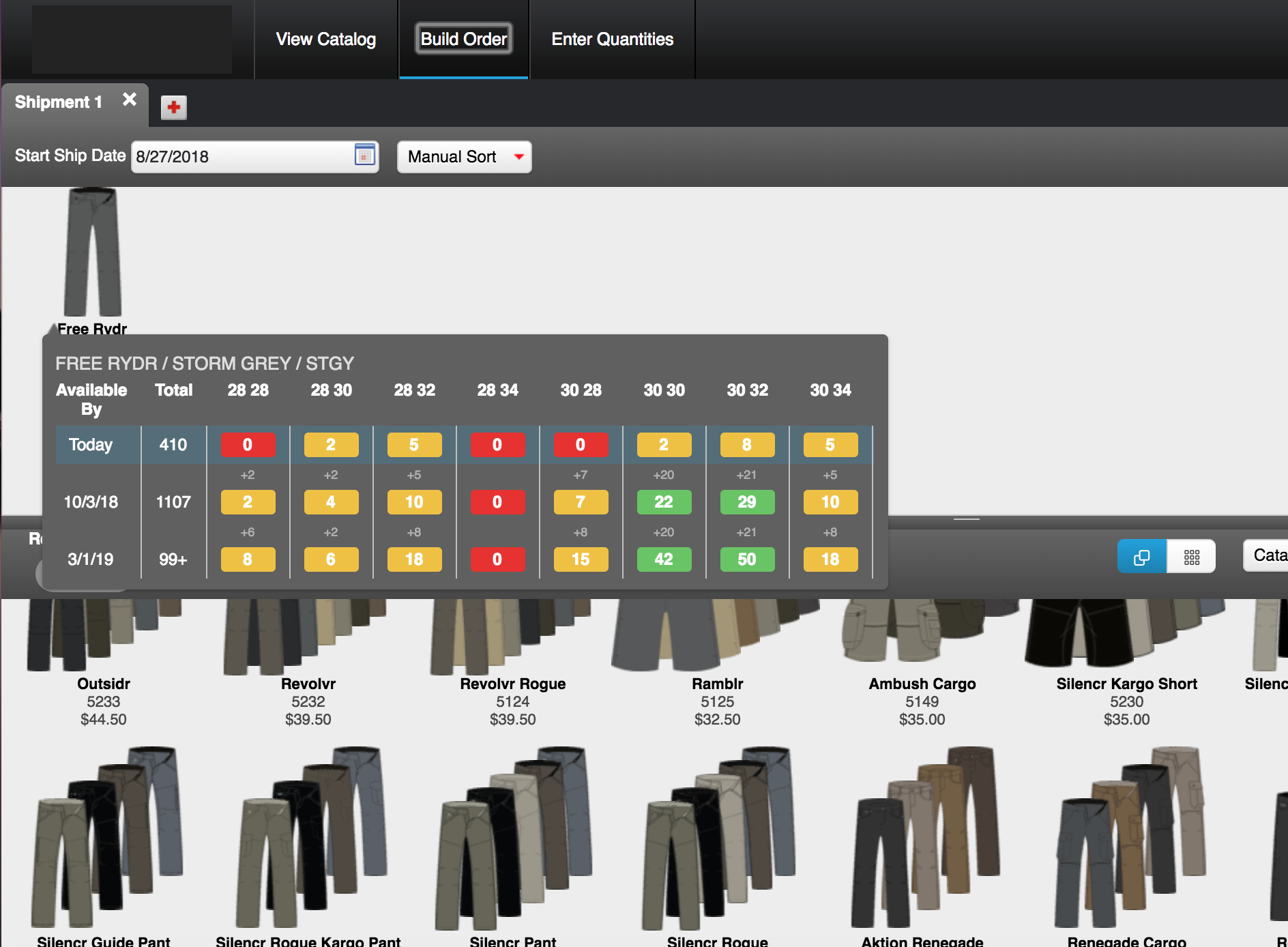
Task: Click the Start Ship Date field
Action: [242, 157]
